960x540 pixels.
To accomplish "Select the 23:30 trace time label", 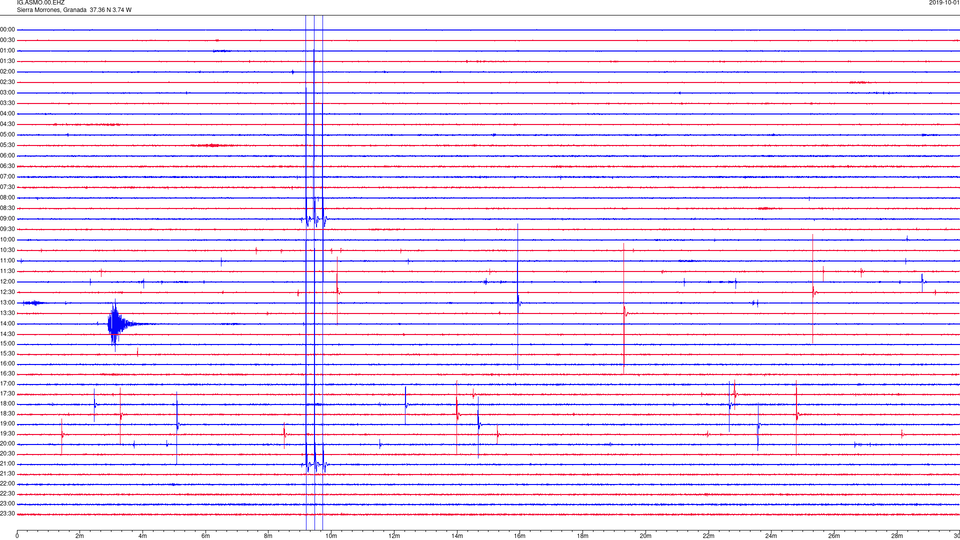I will (x=7, y=514).
